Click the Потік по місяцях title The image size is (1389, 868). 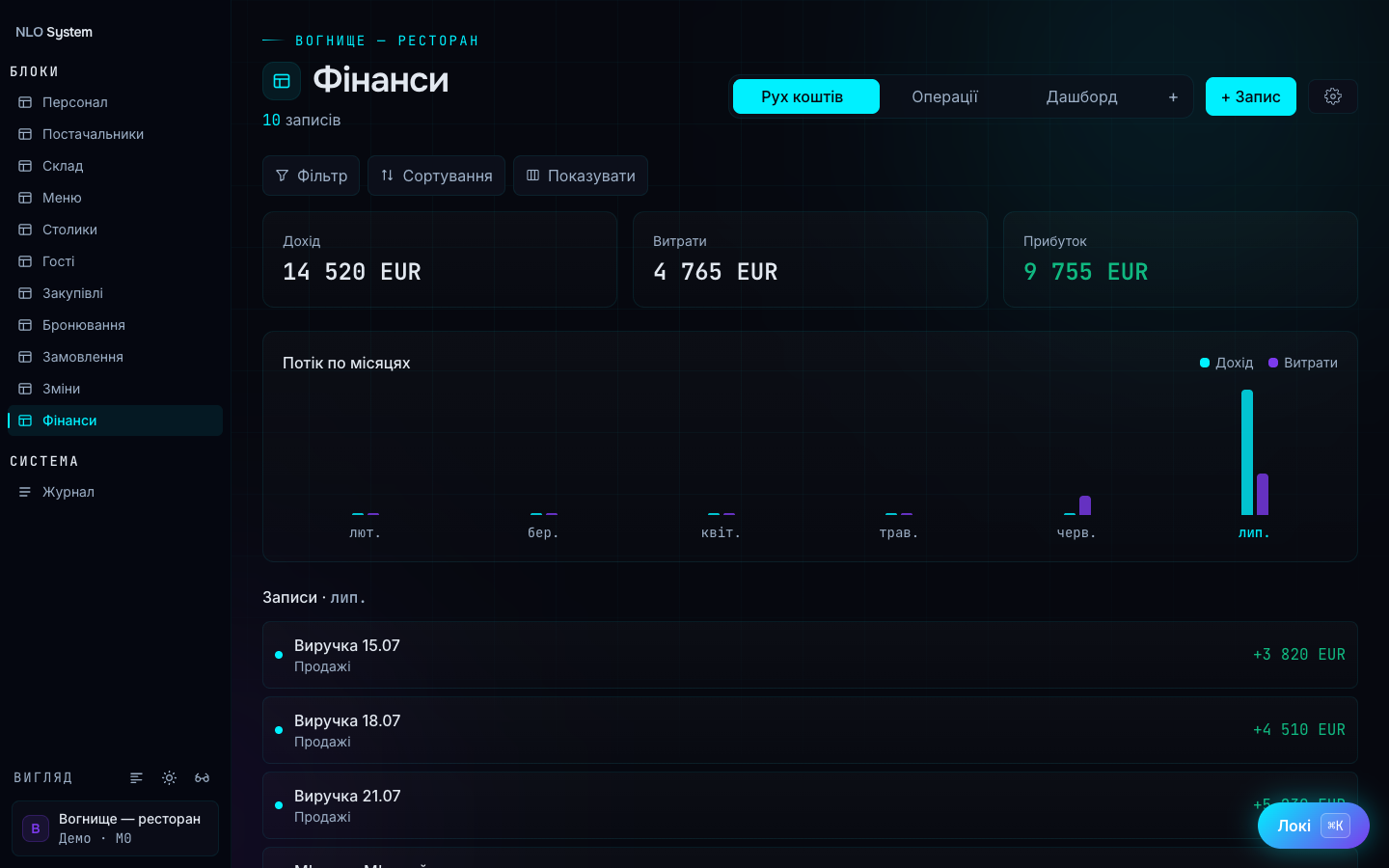[346, 363]
